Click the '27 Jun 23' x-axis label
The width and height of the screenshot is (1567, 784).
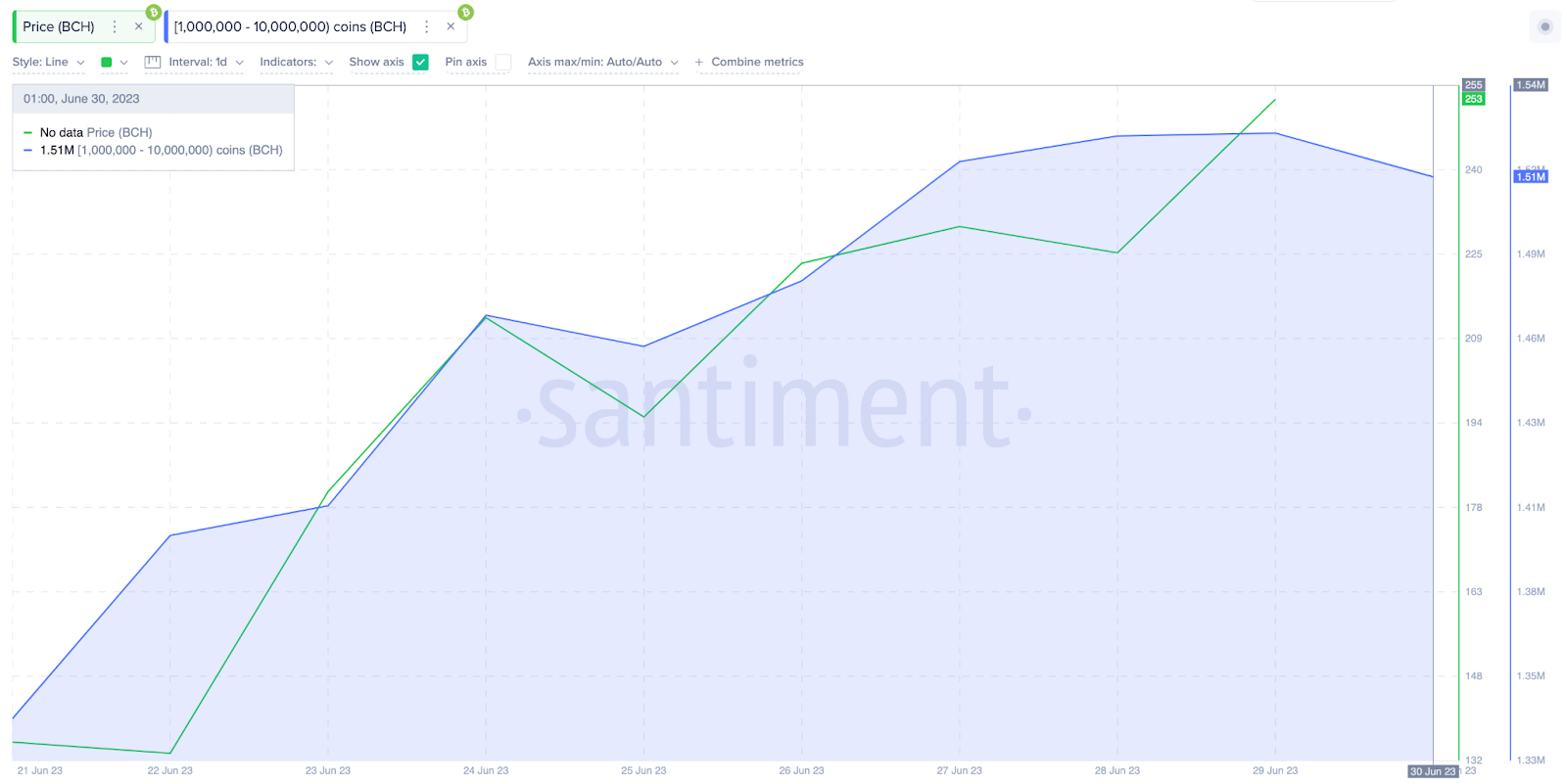[960, 770]
